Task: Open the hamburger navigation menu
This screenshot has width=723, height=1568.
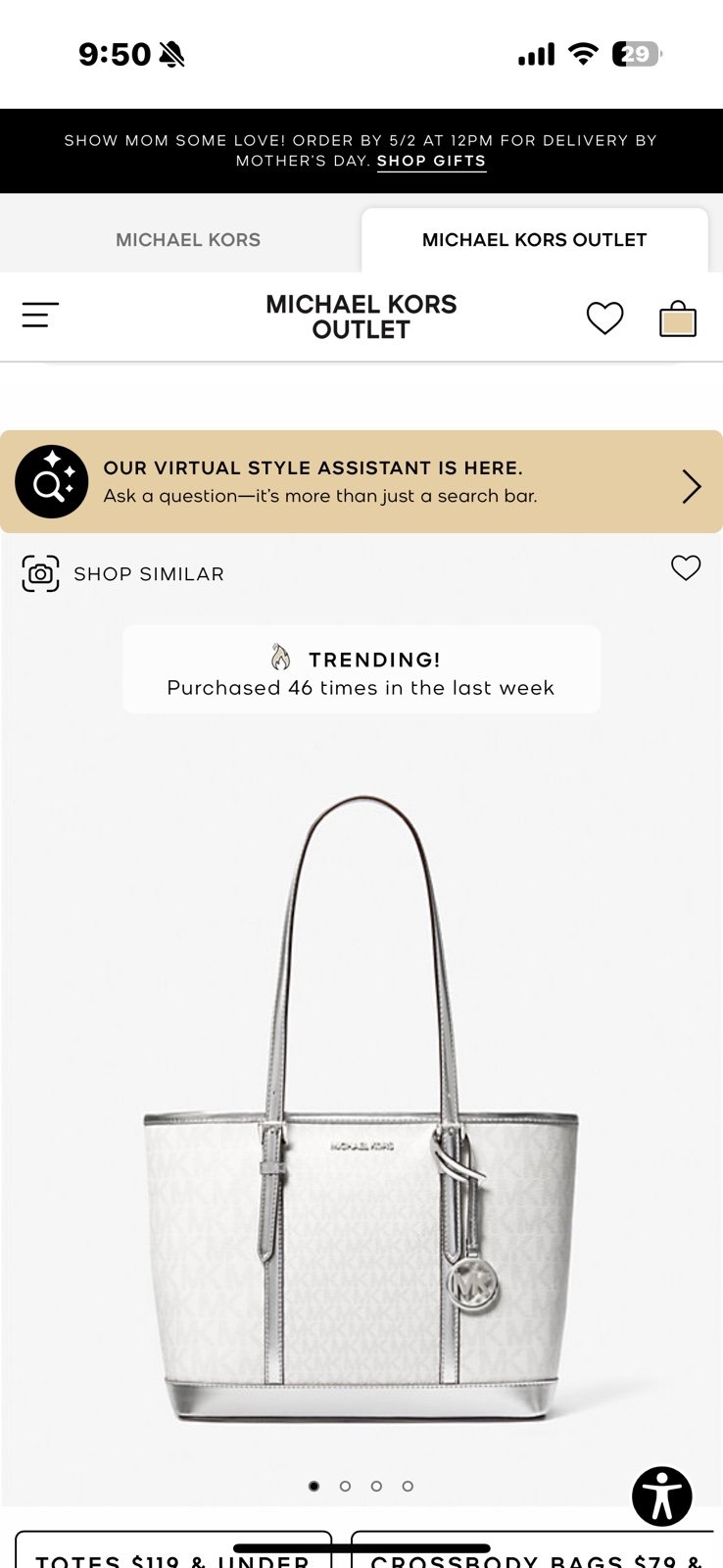Action: [40, 315]
